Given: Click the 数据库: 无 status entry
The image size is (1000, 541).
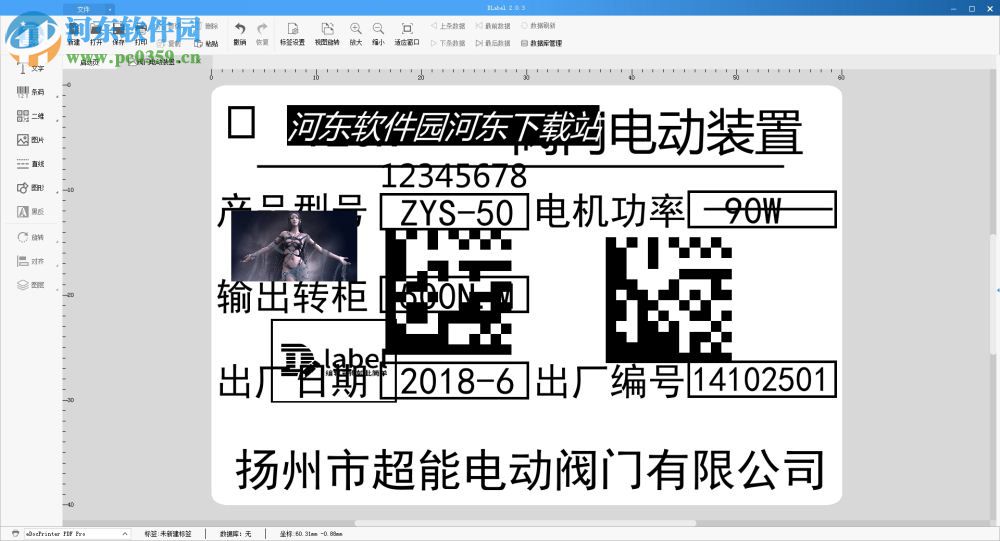Looking at the screenshot, I should click(x=235, y=533).
